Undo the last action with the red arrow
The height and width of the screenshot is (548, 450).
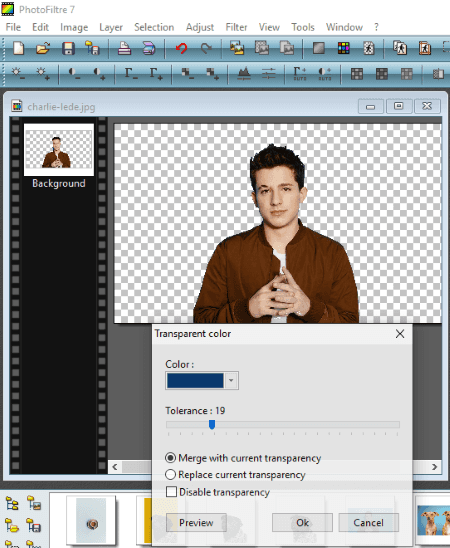coord(181,48)
